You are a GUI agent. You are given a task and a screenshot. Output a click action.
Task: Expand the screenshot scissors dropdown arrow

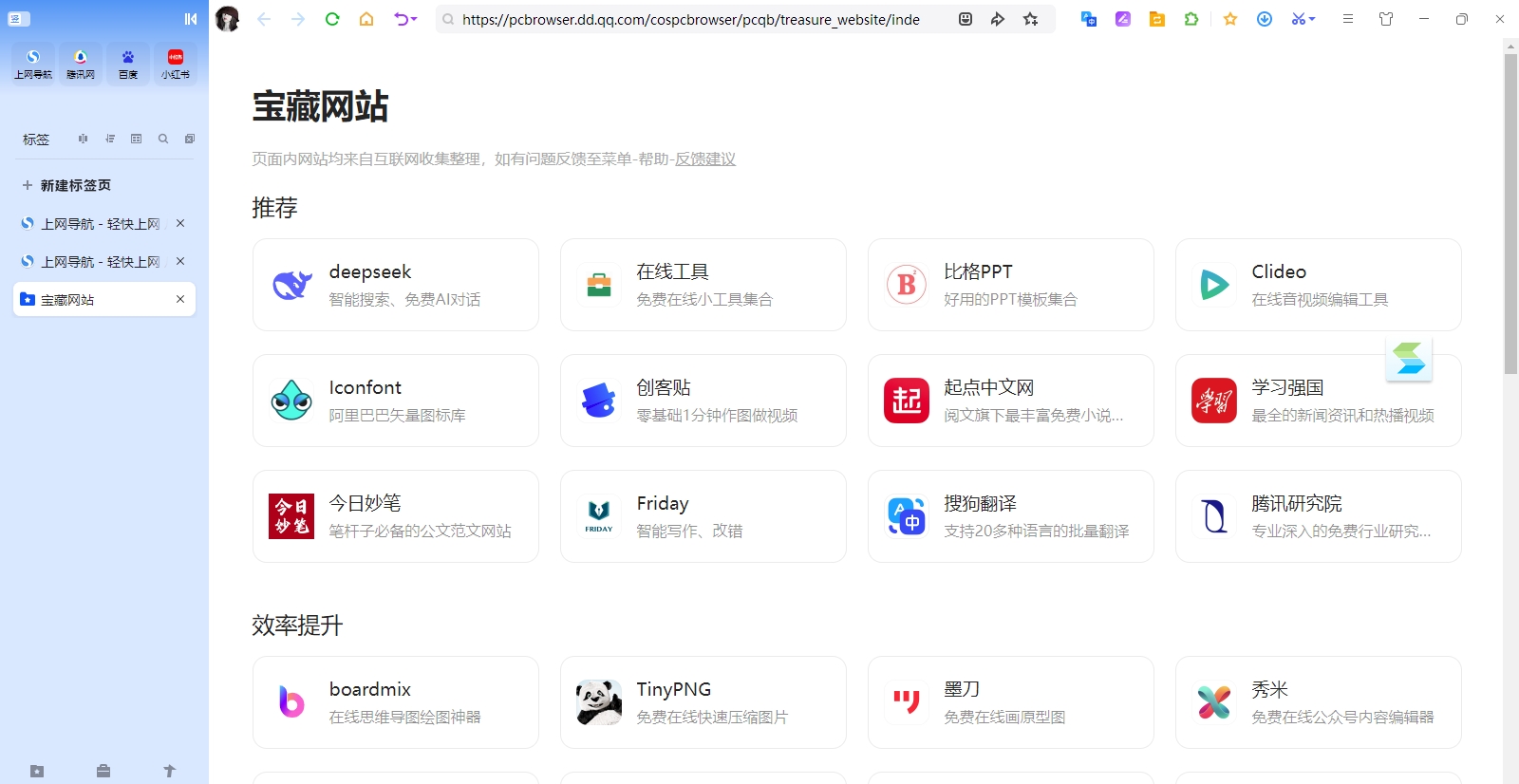pos(1313,19)
